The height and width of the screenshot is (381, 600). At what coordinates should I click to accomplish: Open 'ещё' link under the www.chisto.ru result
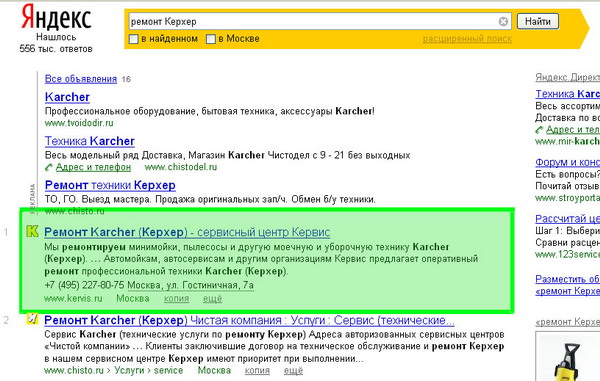click(293, 370)
